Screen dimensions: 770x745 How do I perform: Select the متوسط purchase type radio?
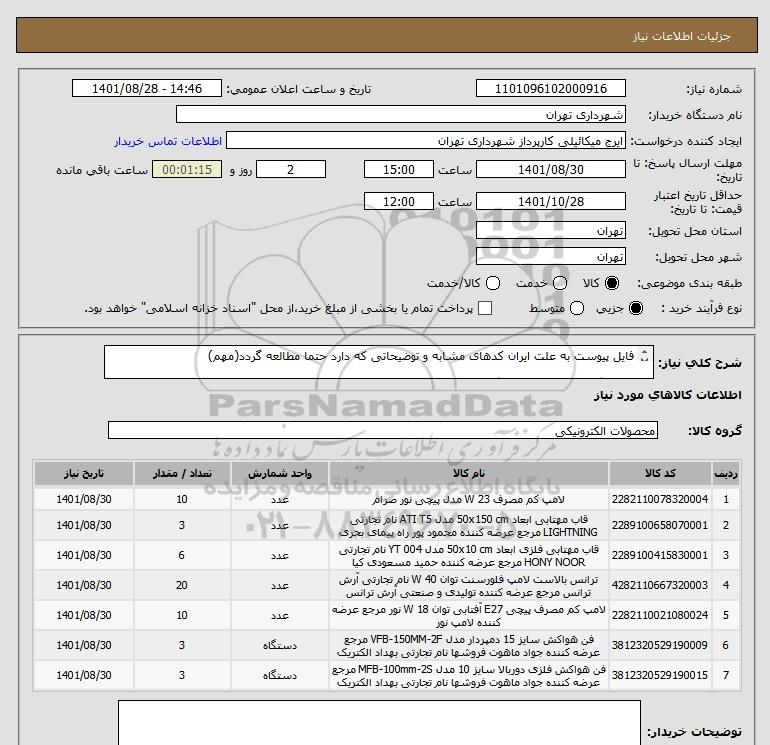pos(577,308)
